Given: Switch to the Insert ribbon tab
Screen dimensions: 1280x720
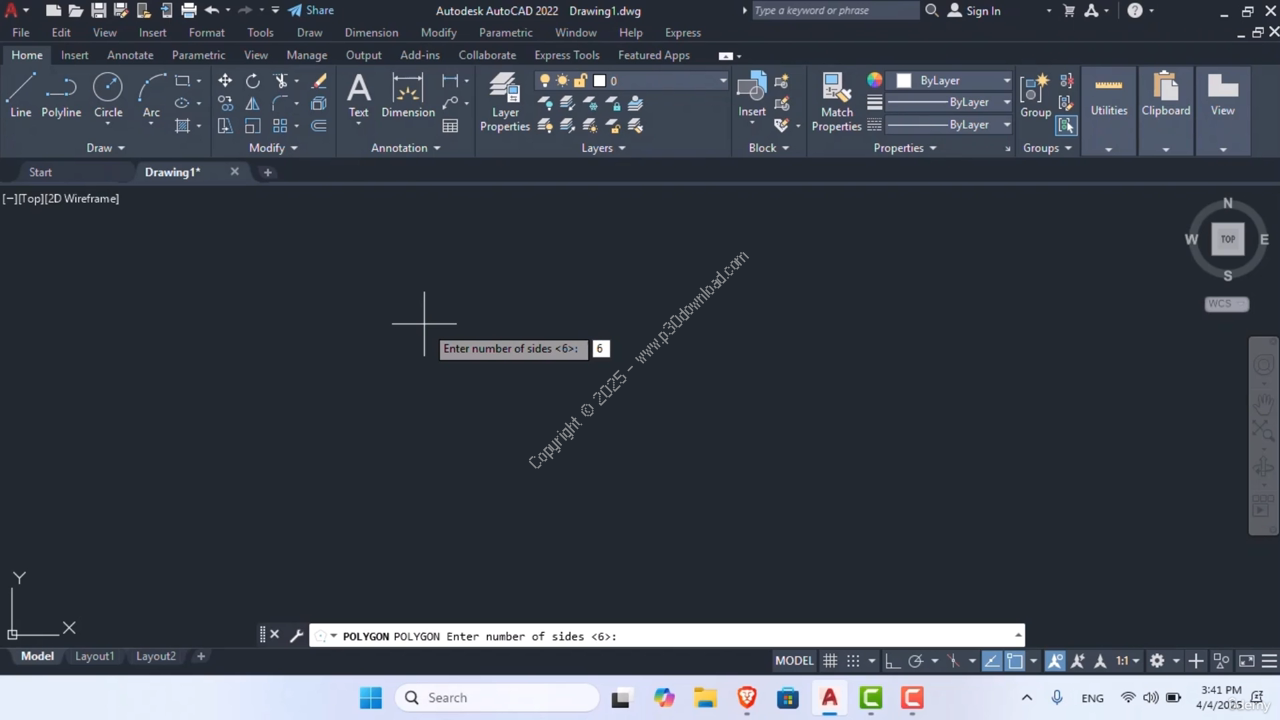Looking at the screenshot, I should tap(74, 55).
